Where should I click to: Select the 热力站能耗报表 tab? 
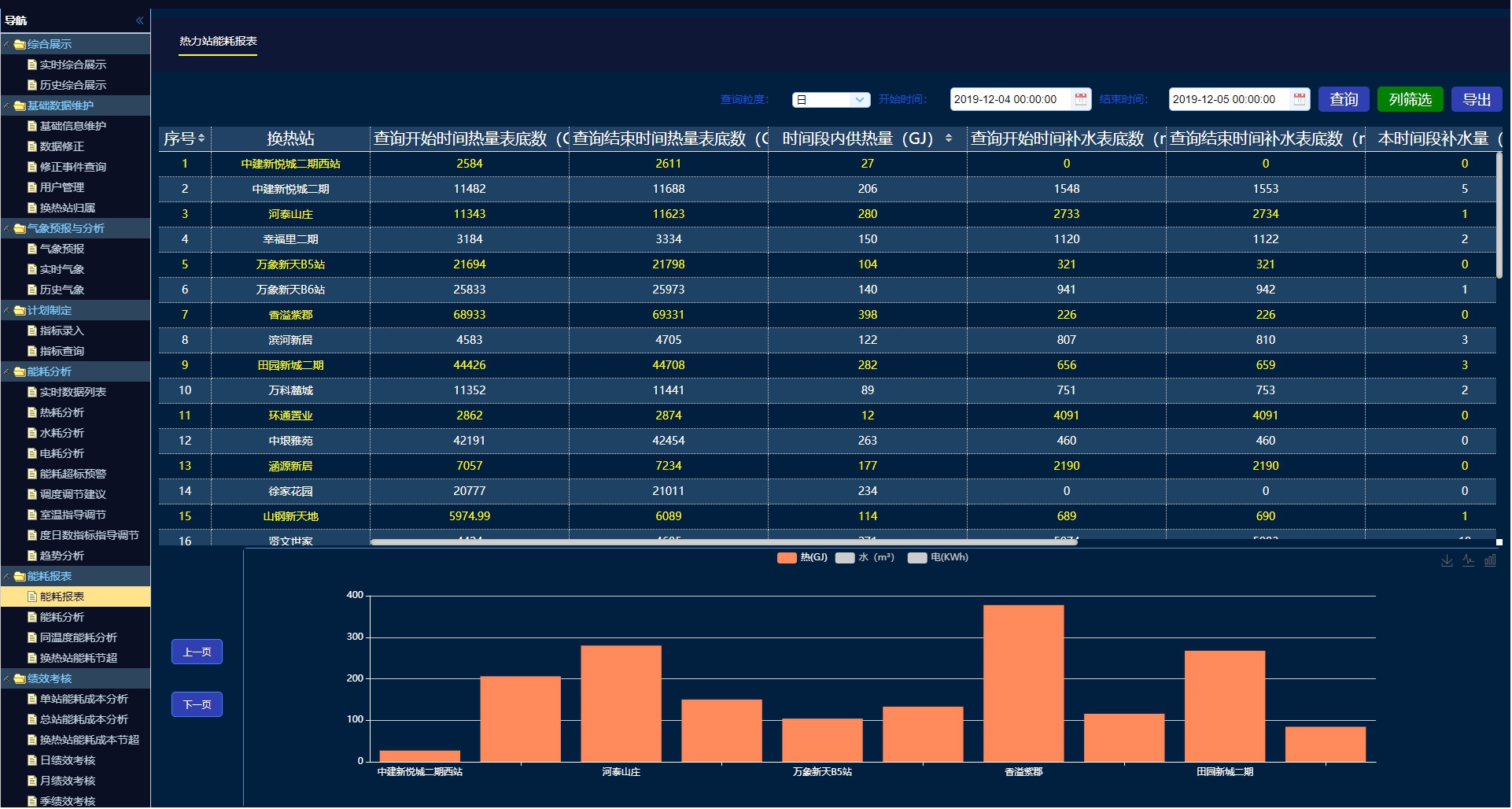219,42
